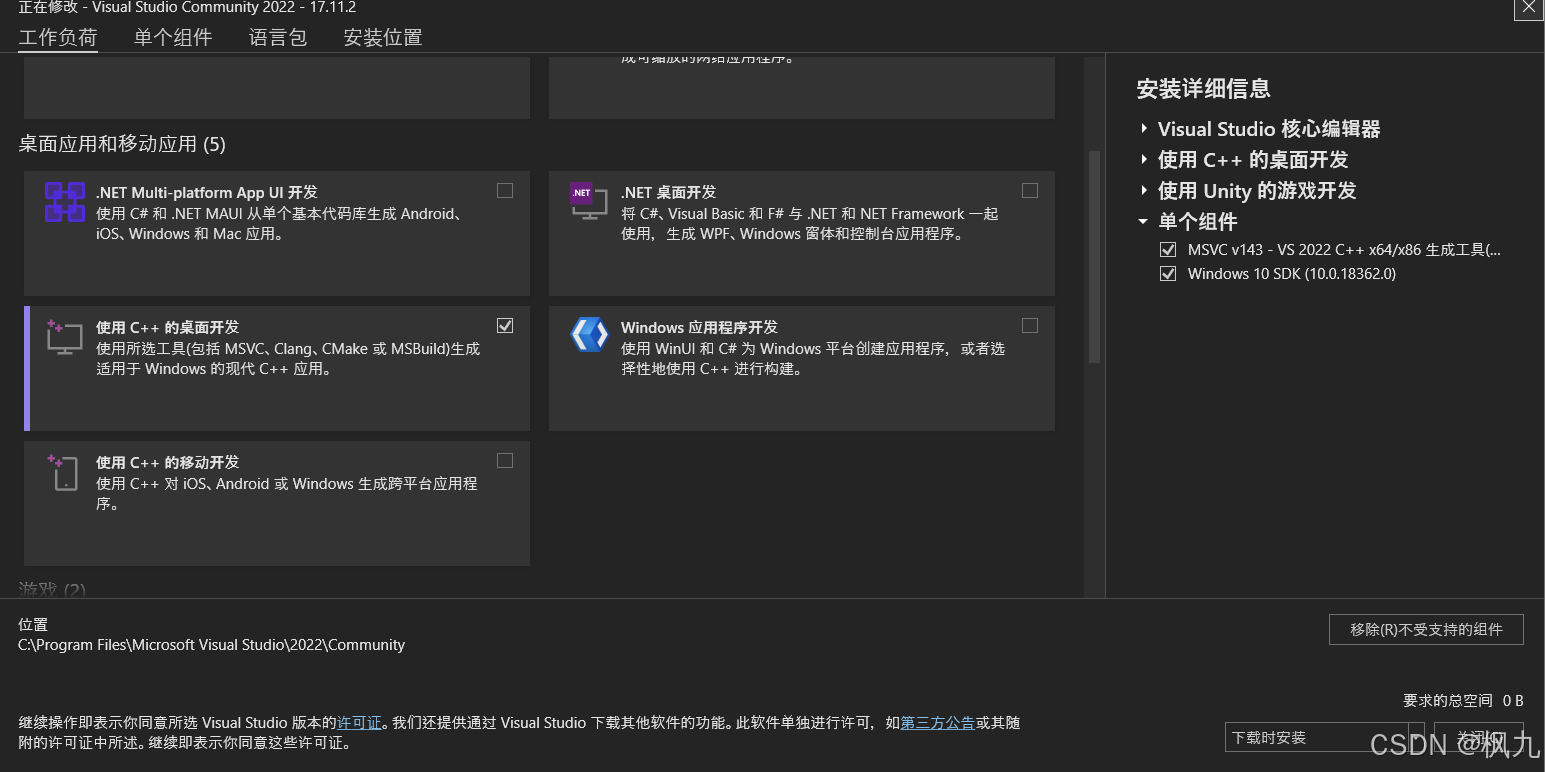Click the 使用 C++ 的桌面开发 icon
Viewport: 1545px width, 772px height.
64,337
